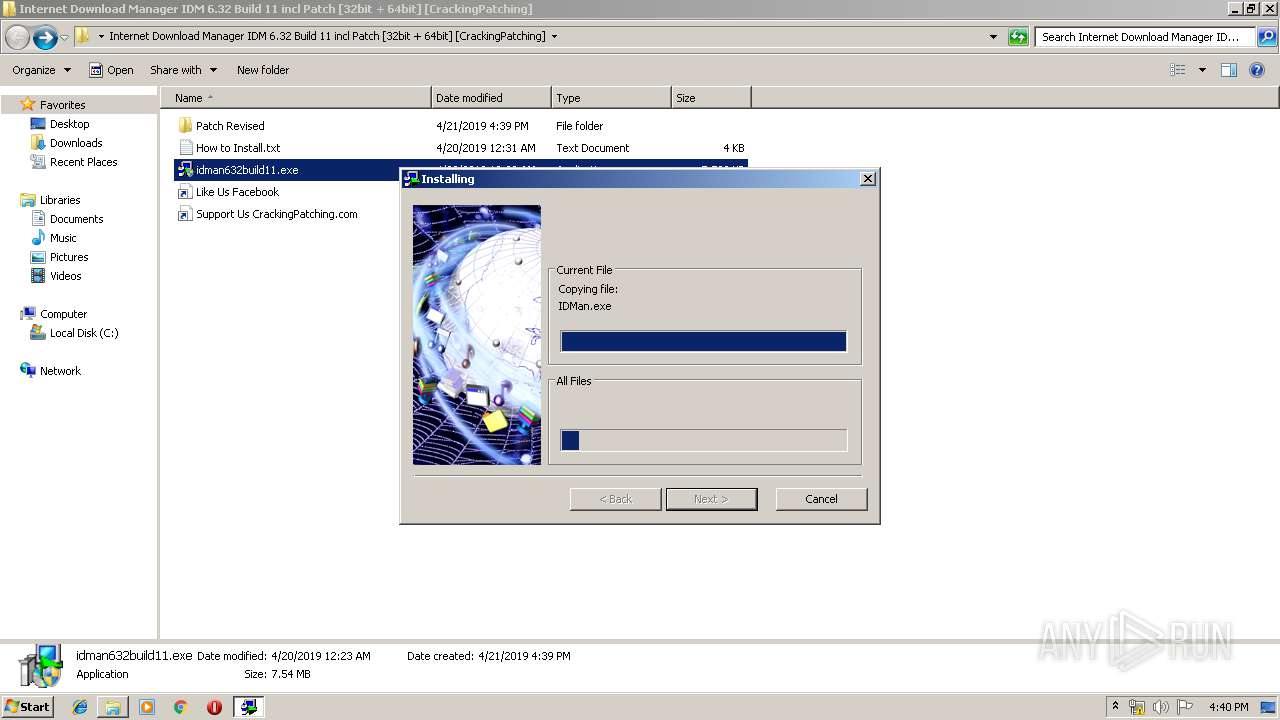Viewport: 1280px width, 720px height.
Task: Click the Change your view icon
Action: (x=1178, y=70)
